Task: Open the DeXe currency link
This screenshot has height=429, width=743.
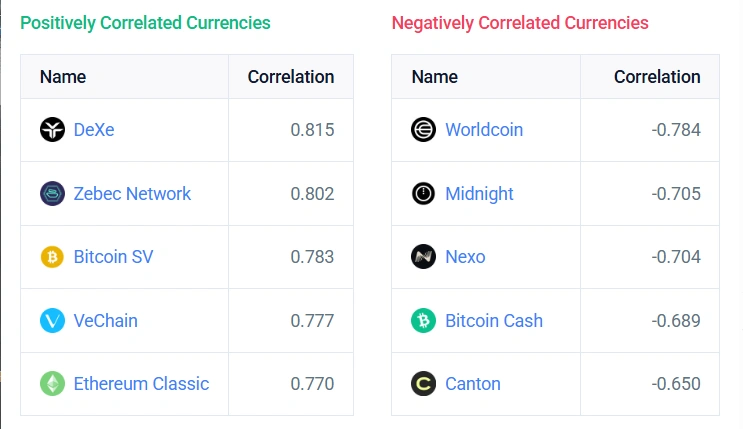Action: point(94,130)
